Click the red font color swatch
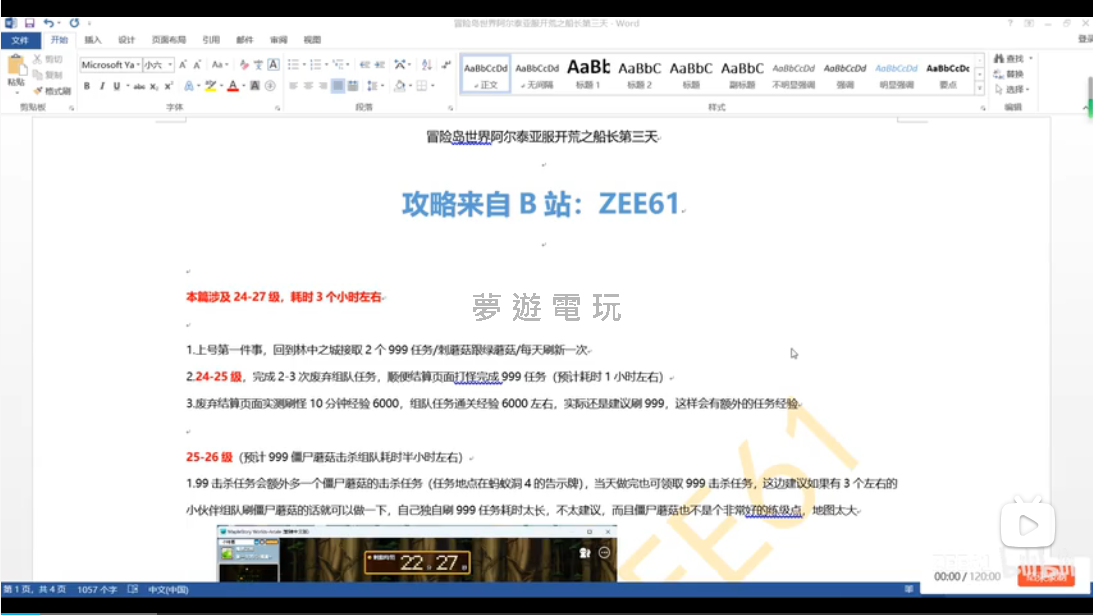 click(232, 86)
